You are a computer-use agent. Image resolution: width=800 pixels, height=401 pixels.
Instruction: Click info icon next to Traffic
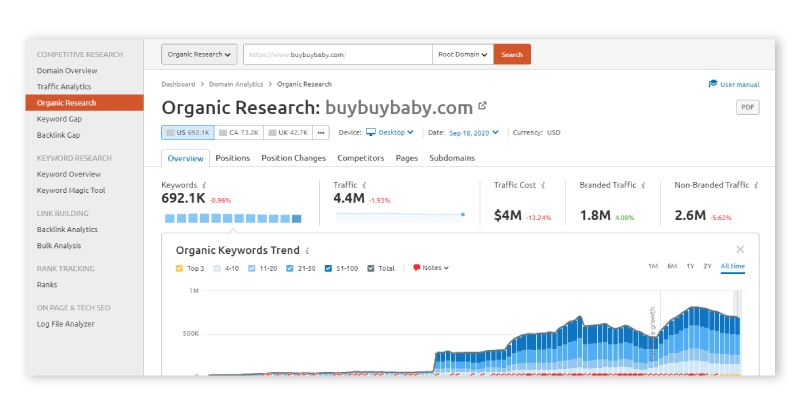tap(364, 185)
